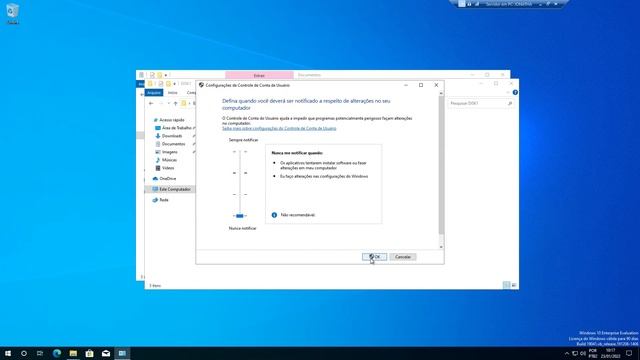Image resolution: width=640 pixels, height=360 pixels.
Task: Open the Início ribbon tab in File Explorer
Action: [x=173, y=93]
